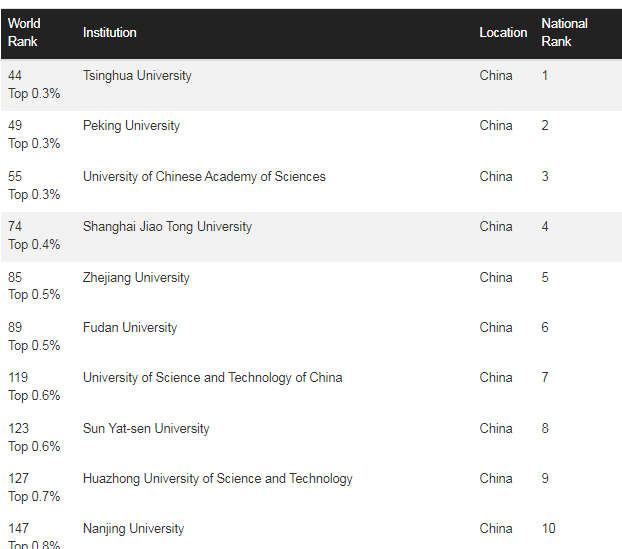This screenshot has width=622, height=549.
Task: Select national rank 4 cell
Action: pos(545,227)
